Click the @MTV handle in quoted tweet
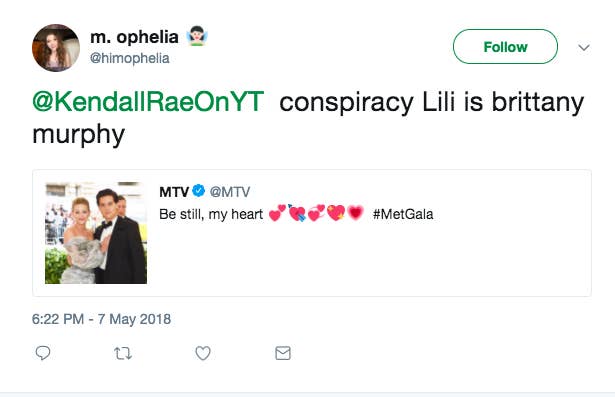Viewport: 615px width, 397px height. point(229,191)
